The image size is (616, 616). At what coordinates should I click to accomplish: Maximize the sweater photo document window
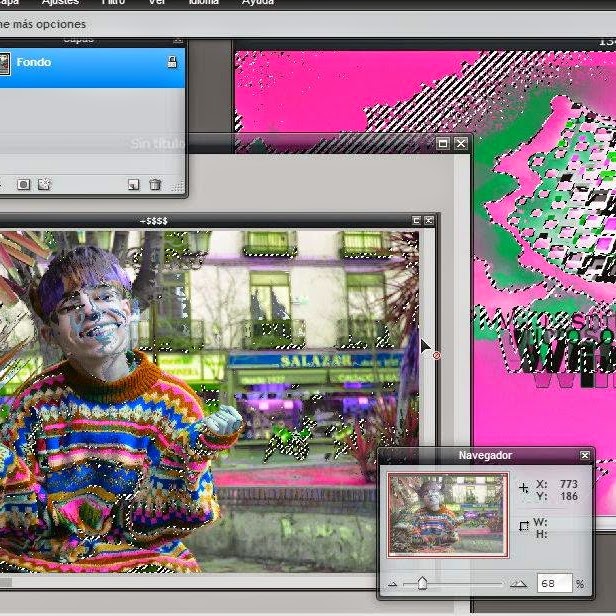(416, 220)
